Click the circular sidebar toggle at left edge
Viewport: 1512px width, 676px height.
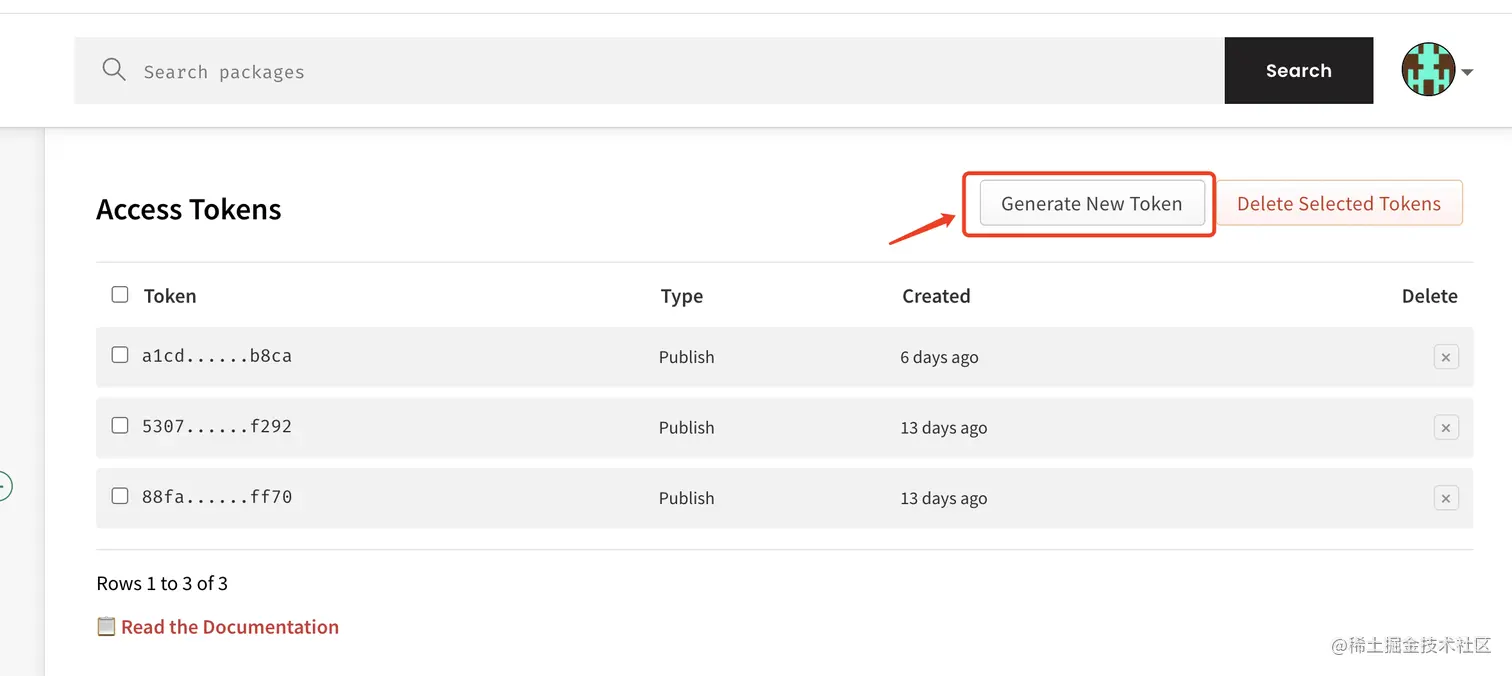tap(4, 487)
